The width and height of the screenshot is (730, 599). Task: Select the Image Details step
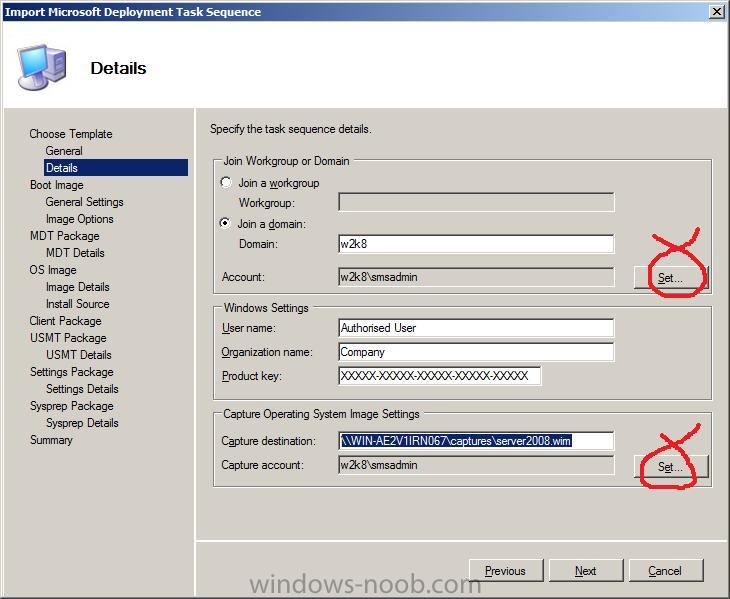point(78,287)
